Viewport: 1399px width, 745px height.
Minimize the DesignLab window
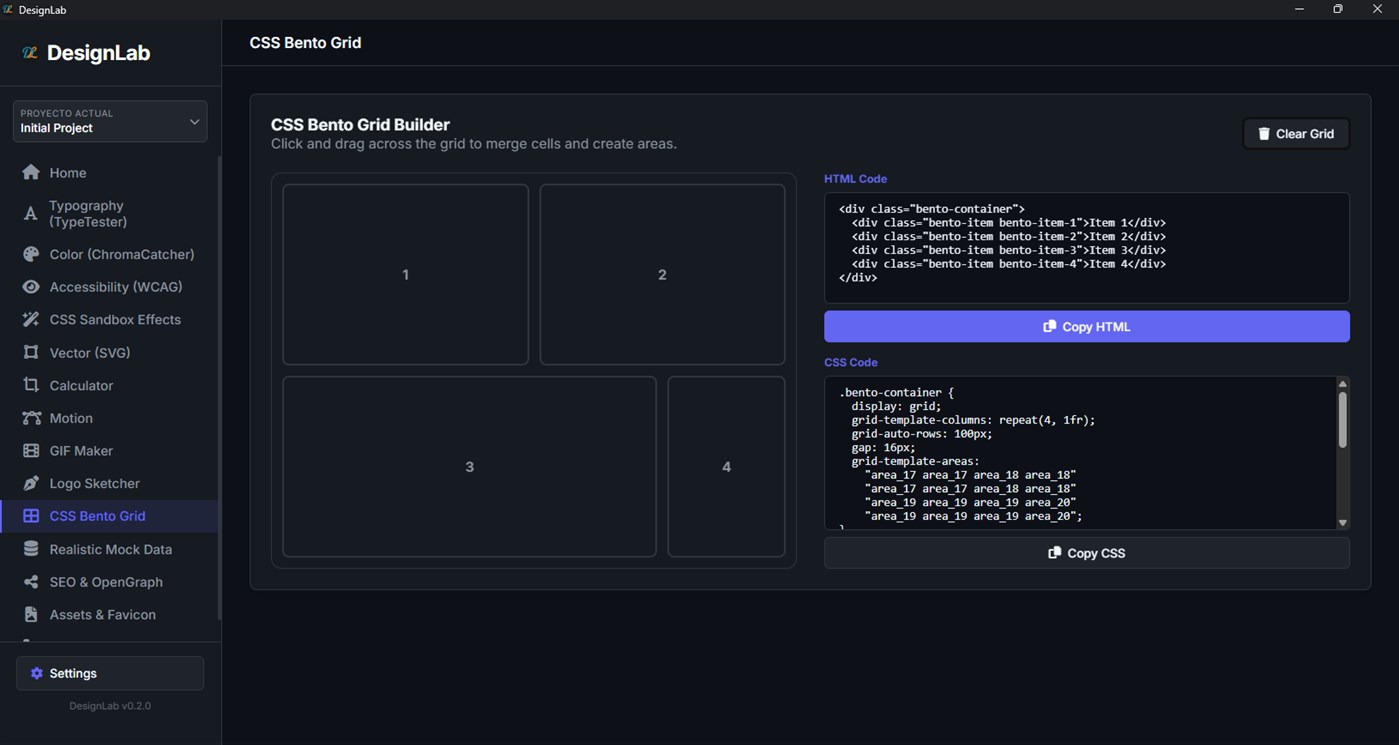click(1299, 9)
